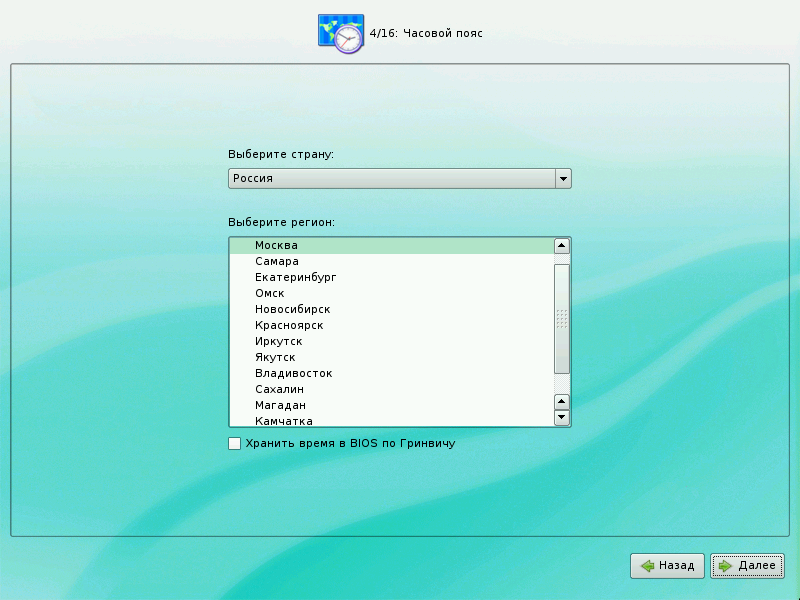The image size is (800, 600).
Task: Enable storing BIOS time in Greenwich
Action: (234, 443)
